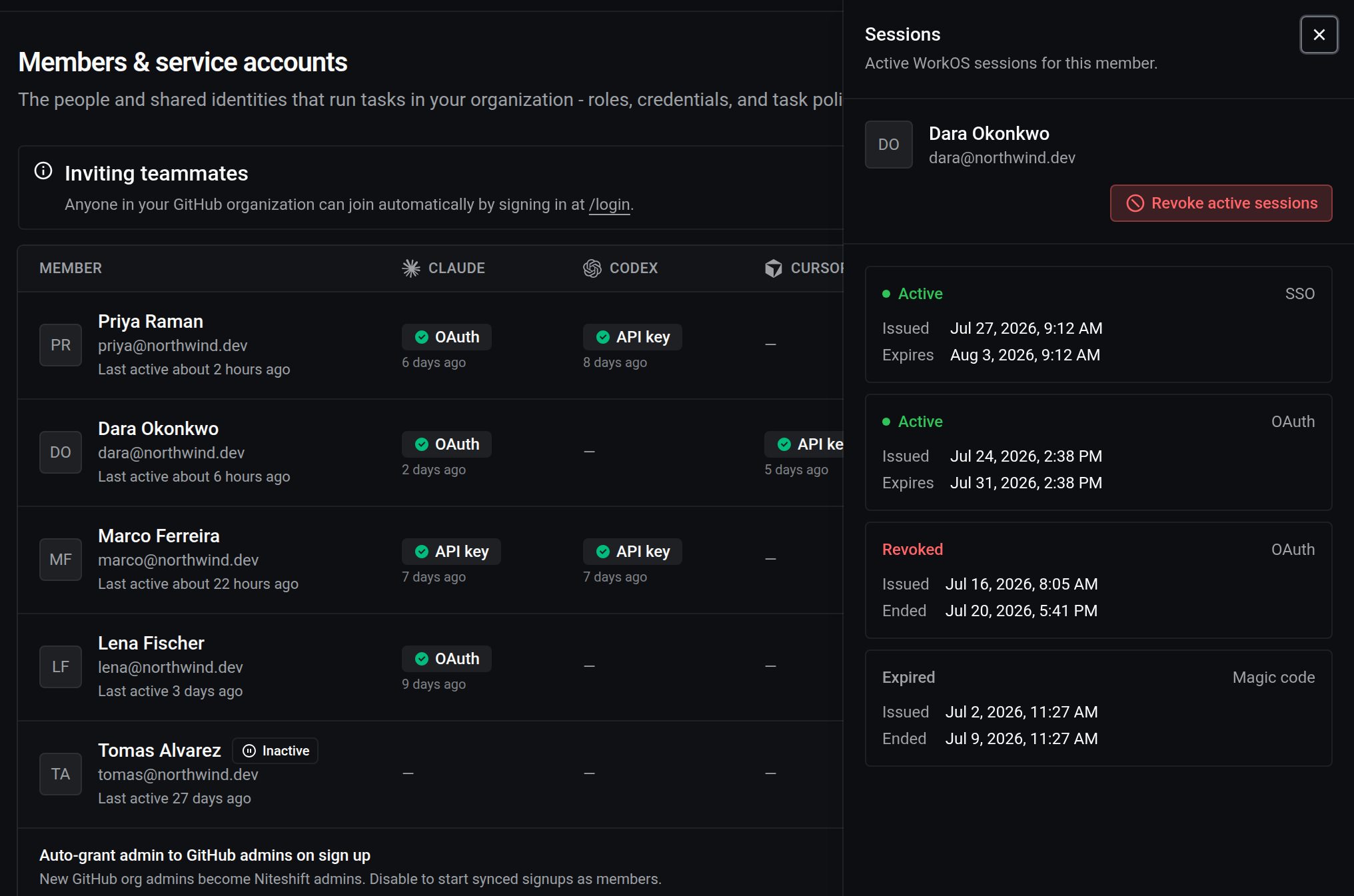This screenshot has height=896, width=1354.
Task: Click issued date Jul 2, 2026, 11:27 AM
Action: pyautogui.click(x=1021, y=712)
